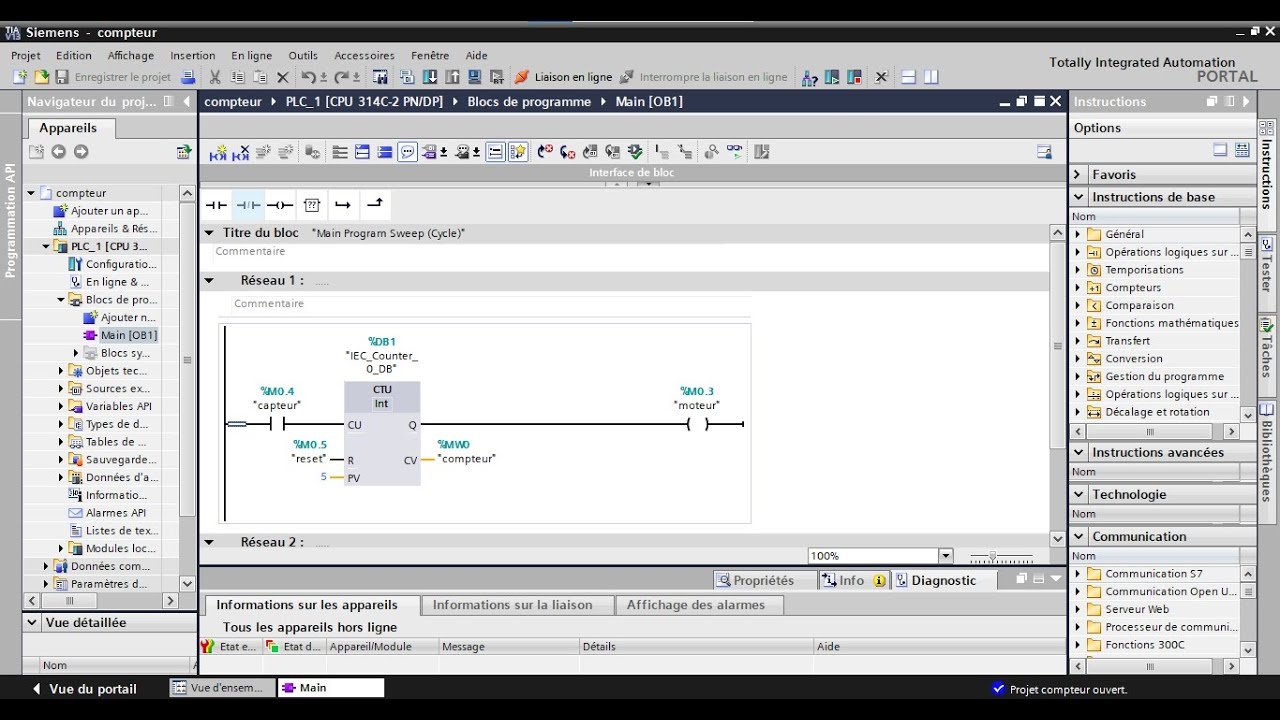Click Enregistrer le projet button

coord(112,77)
